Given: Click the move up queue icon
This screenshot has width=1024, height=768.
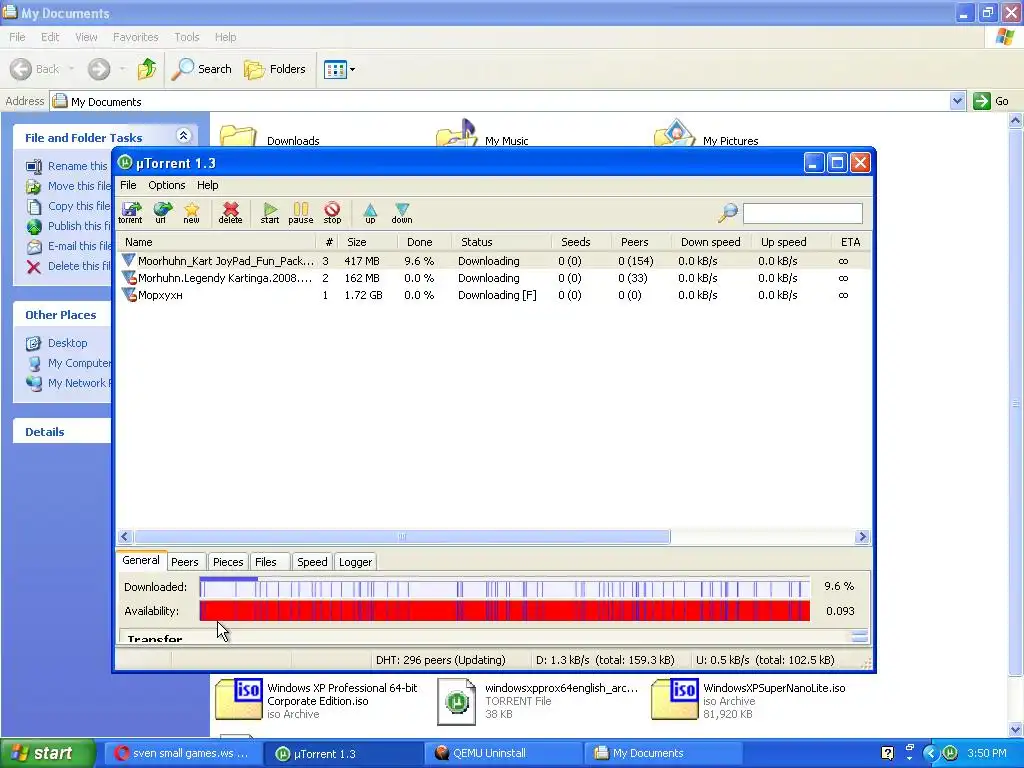Looking at the screenshot, I should tap(370, 212).
